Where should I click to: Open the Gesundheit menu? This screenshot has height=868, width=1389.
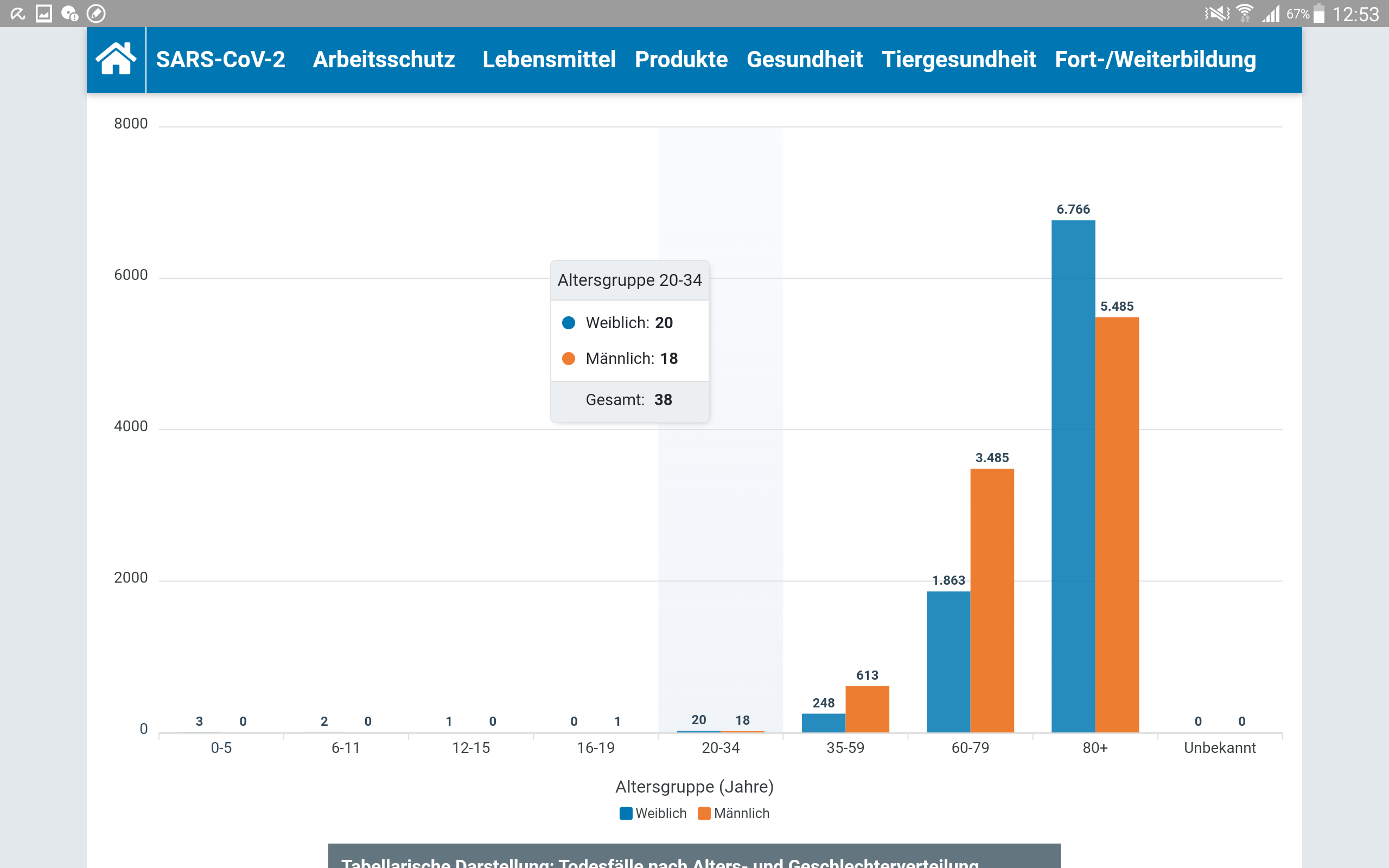pyautogui.click(x=804, y=59)
